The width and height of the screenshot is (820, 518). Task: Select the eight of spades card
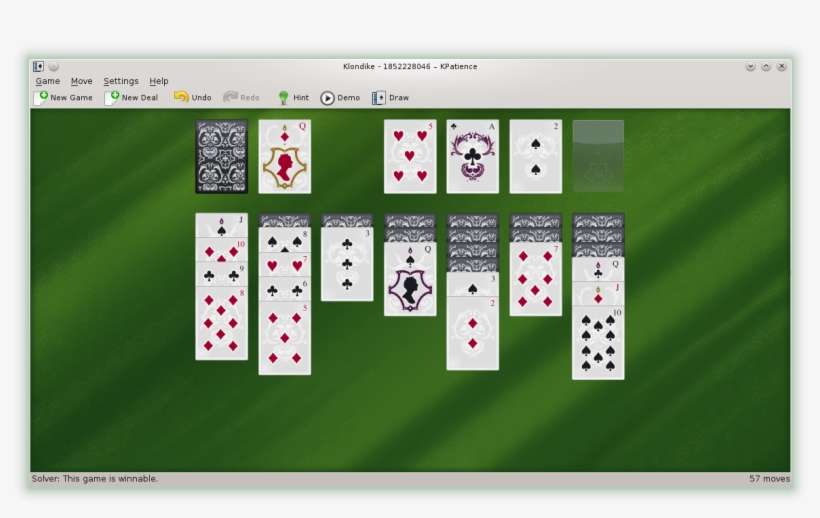click(284, 240)
